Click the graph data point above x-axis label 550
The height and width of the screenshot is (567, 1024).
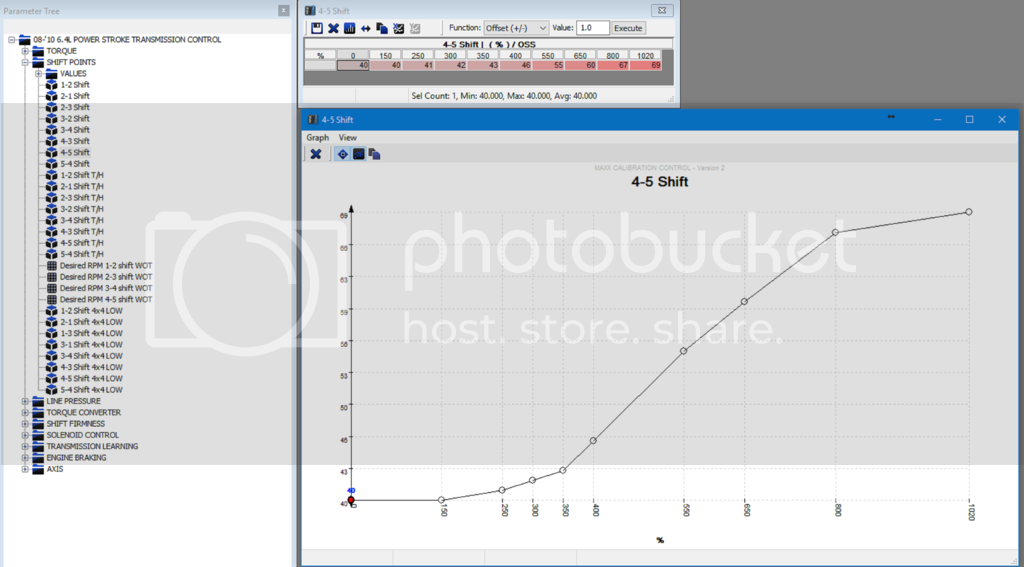click(684, 351)
